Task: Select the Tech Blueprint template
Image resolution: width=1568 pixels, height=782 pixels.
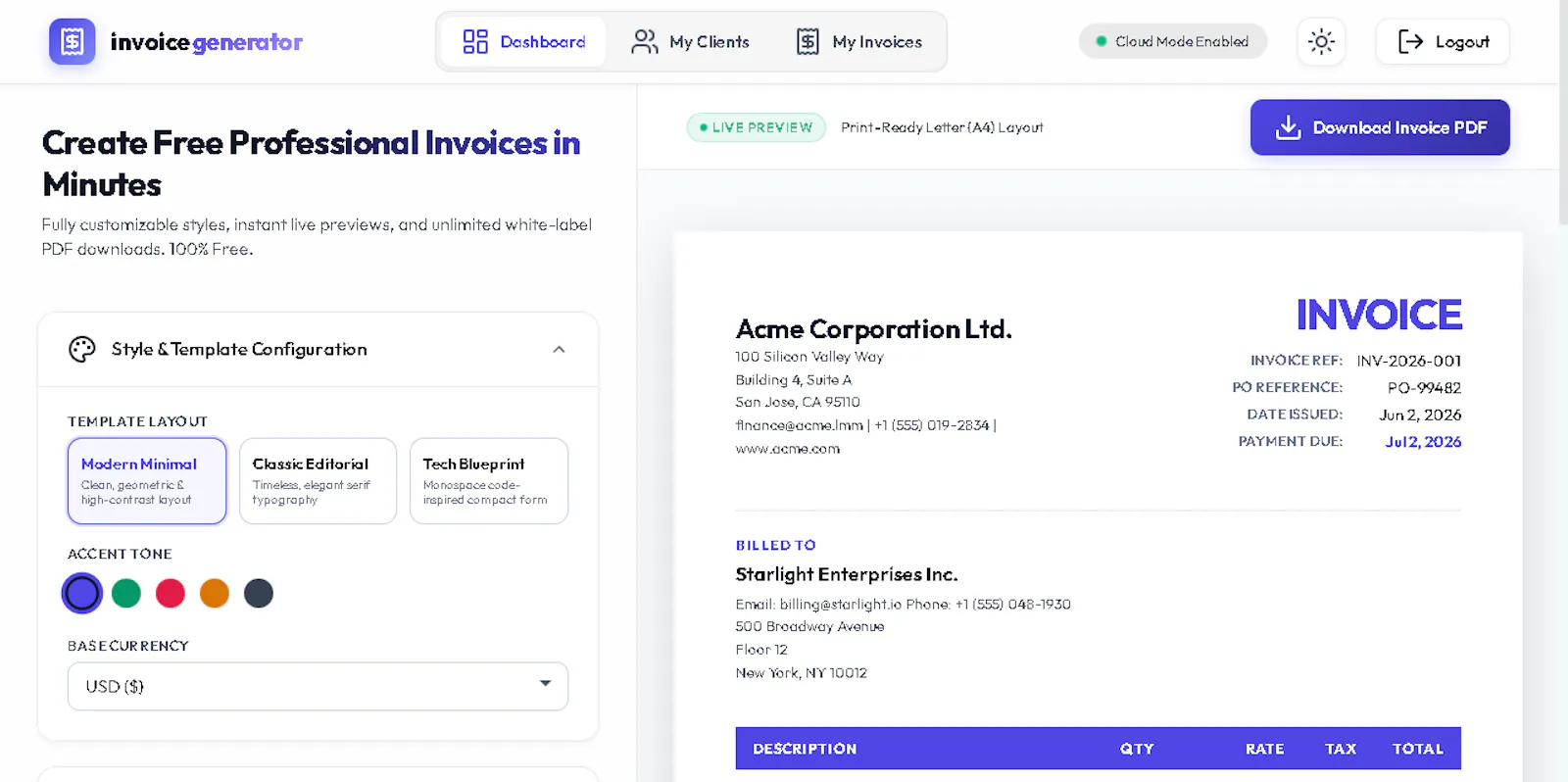Action: pos(489,480)
